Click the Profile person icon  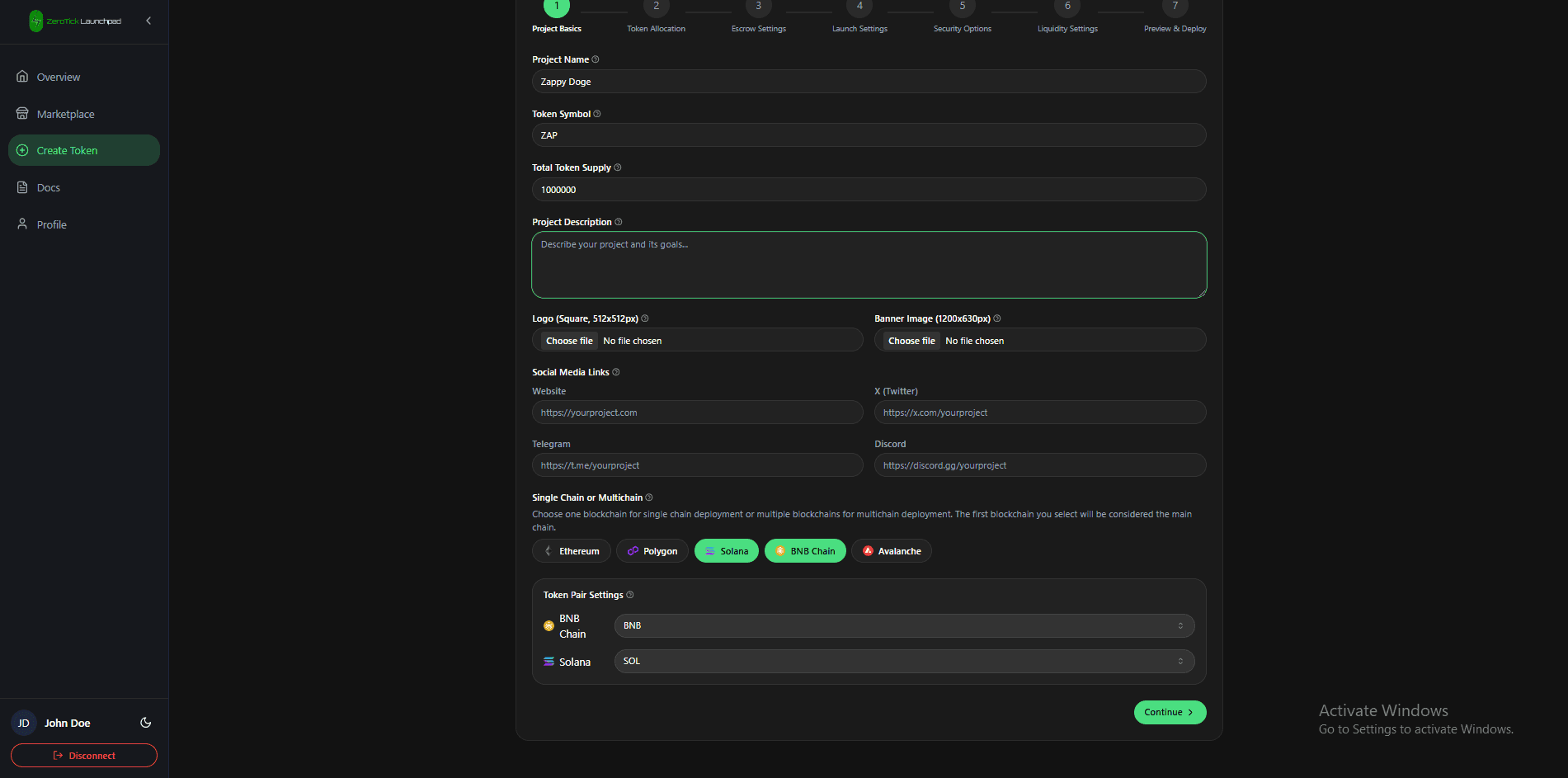click(x=22, y=224)
